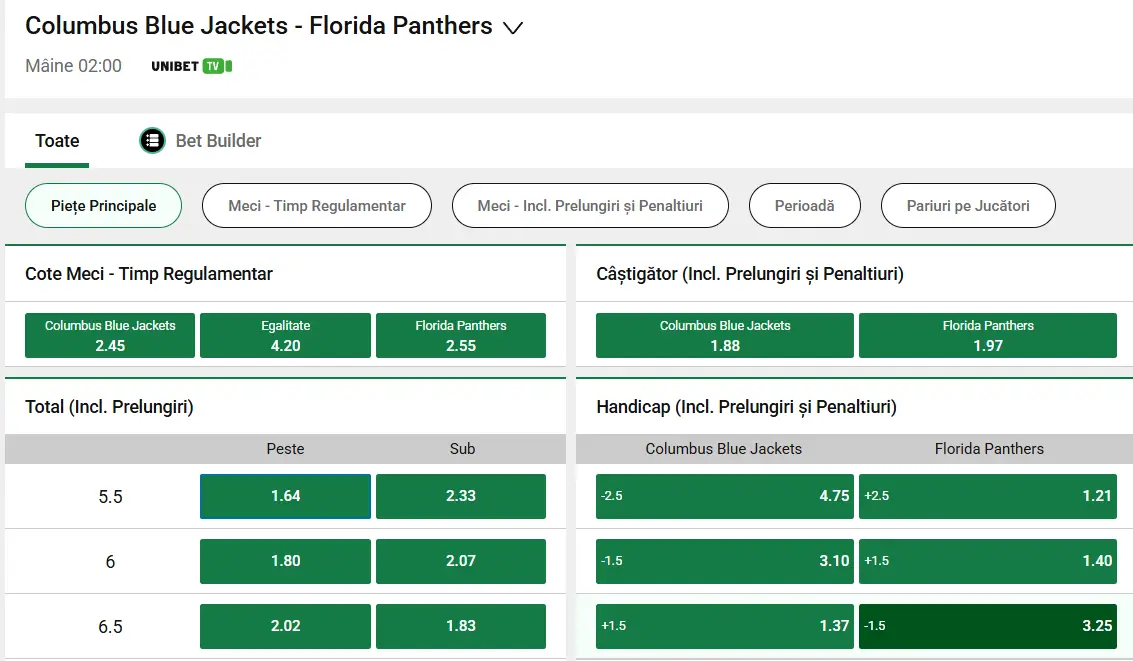1133x661 pixels.
Task: Bet on Columbus Blue Jackets at 2.45
Action: pyautogui.click(x=109, y=335)
